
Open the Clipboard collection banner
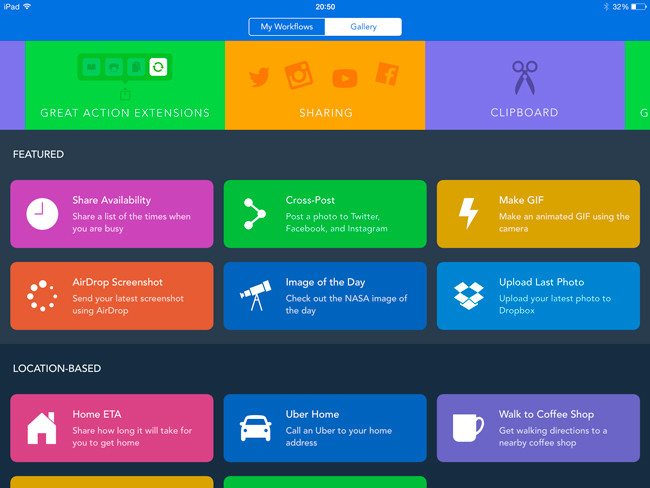[x=525, y=85]
